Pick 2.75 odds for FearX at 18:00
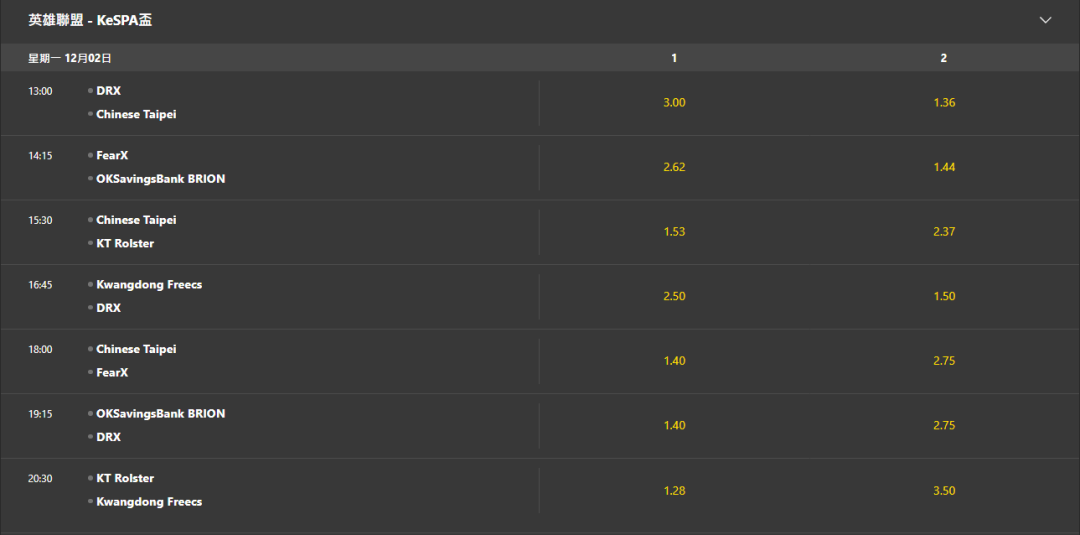This screenshot has height=535, width=1080. coord(944,361)
